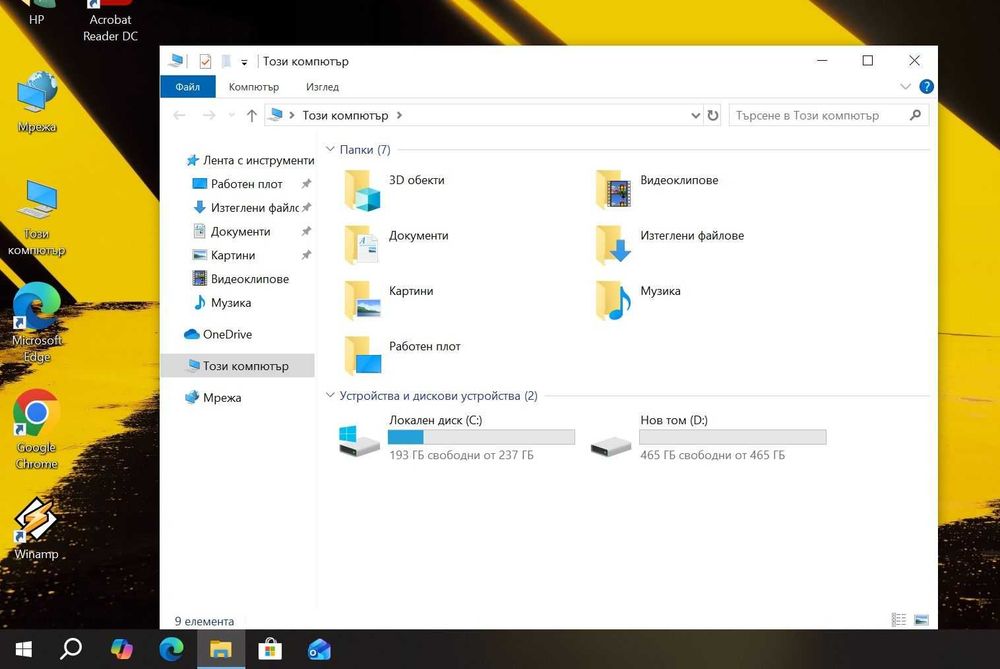Go back with the left arrow
This screenshot has width=1000, height=669.
click(179, 115)
